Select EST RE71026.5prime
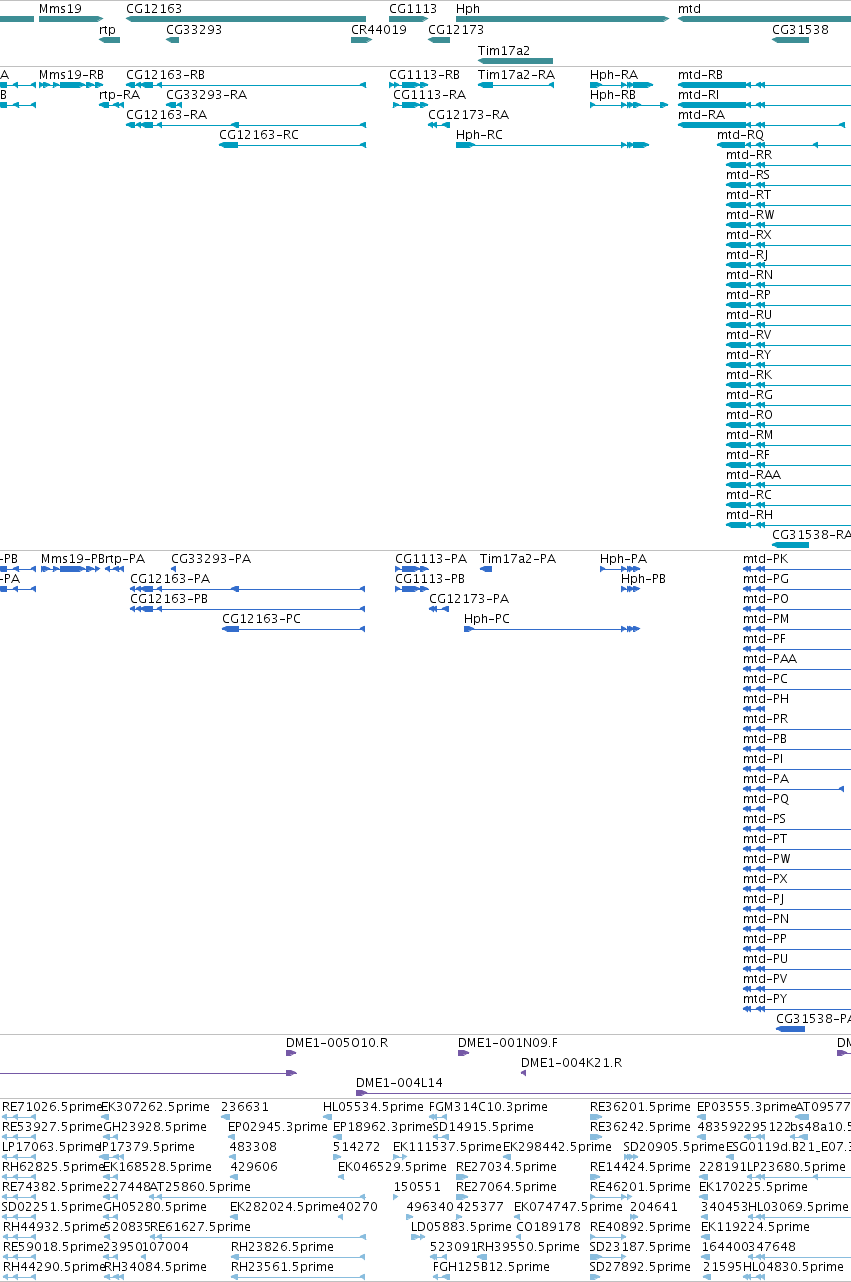851x1282 pixels. click(x=53, y=1107)
